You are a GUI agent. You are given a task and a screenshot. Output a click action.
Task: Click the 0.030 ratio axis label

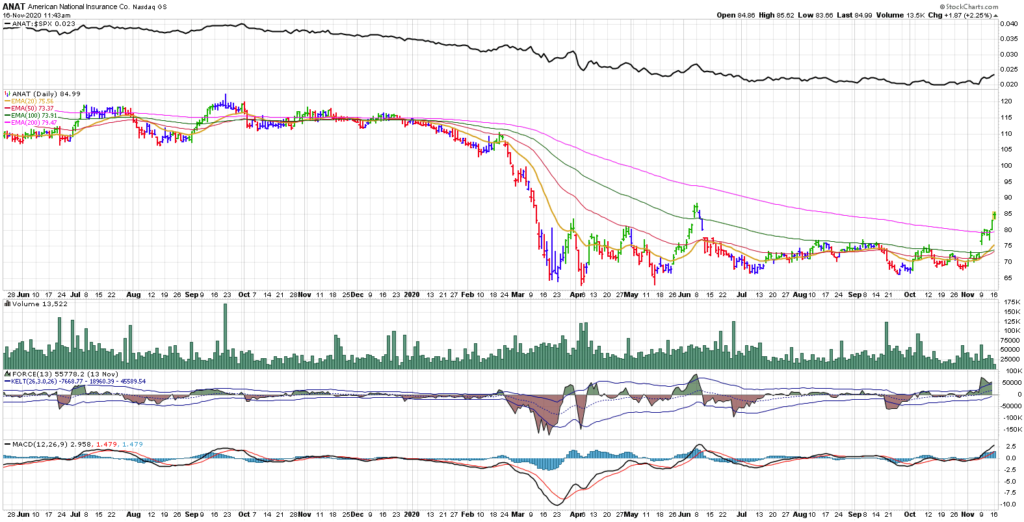(x=1009, y=54)
